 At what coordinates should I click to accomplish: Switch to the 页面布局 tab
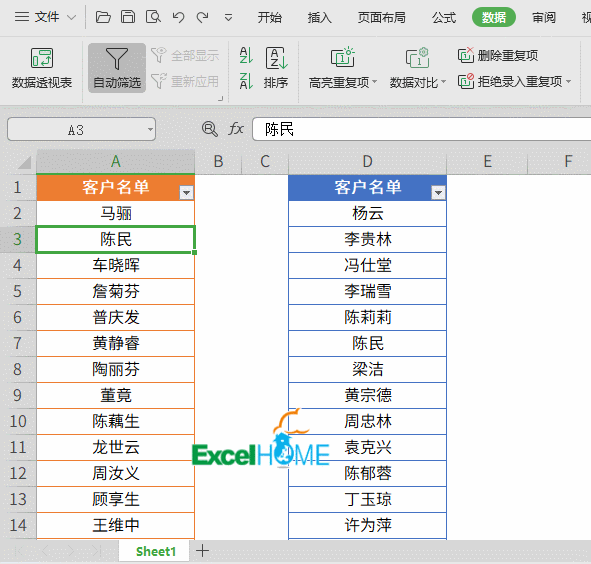point(381,17)
